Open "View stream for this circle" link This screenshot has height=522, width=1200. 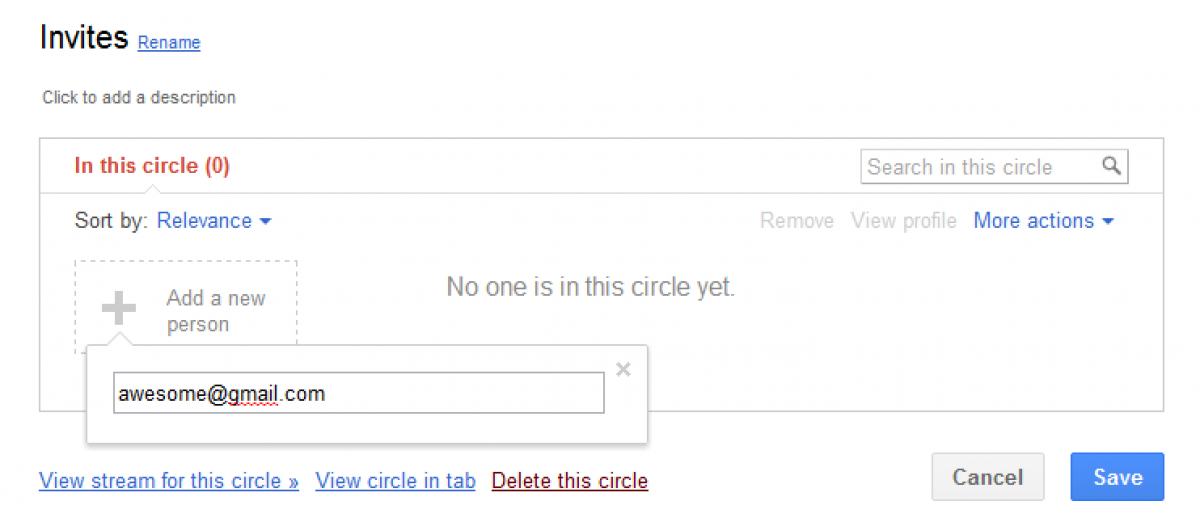click(169, 481)
